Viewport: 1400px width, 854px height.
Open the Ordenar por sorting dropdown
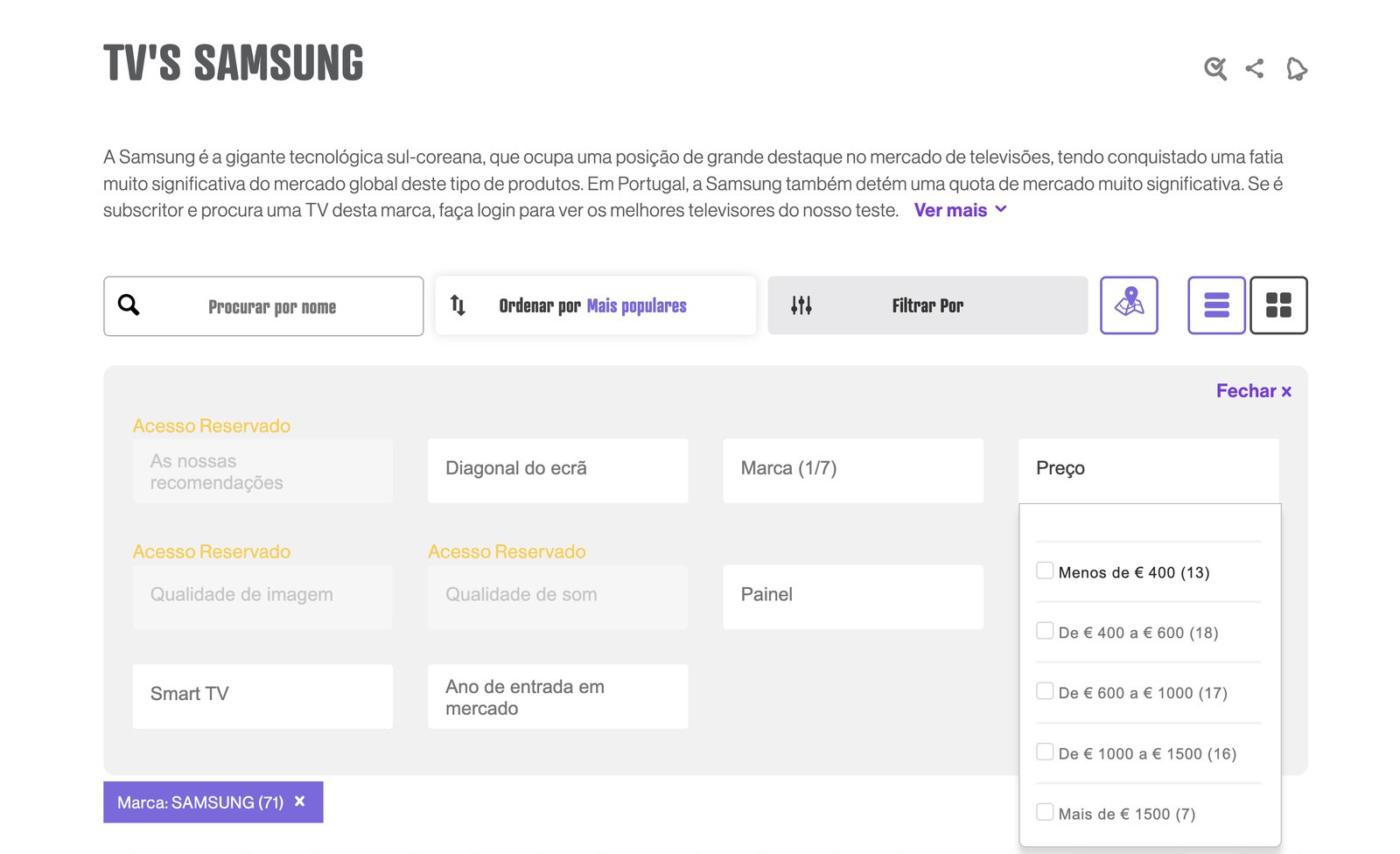(x=595, y=305)
